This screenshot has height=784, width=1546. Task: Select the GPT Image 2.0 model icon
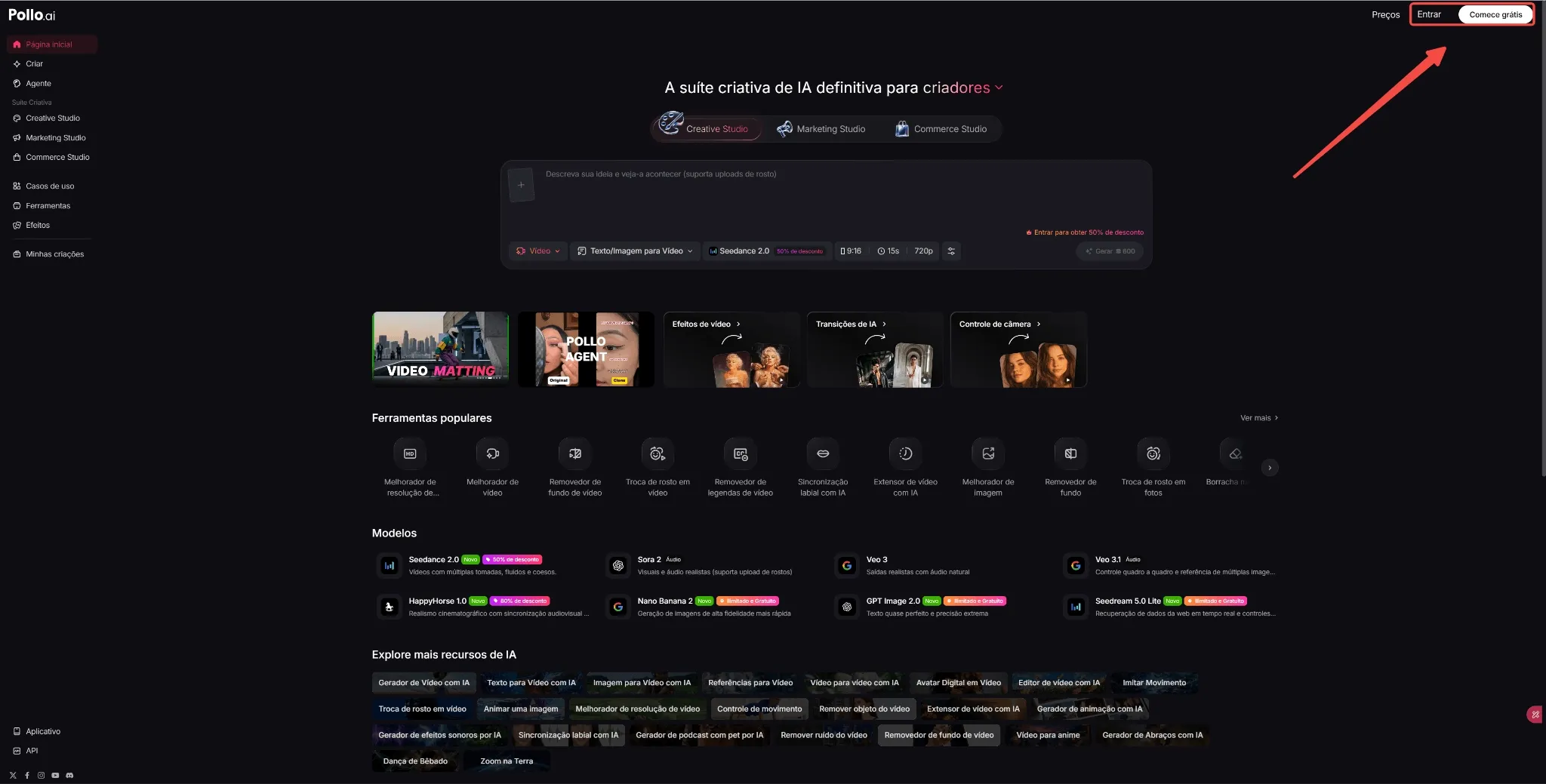(x=847, y=607)
